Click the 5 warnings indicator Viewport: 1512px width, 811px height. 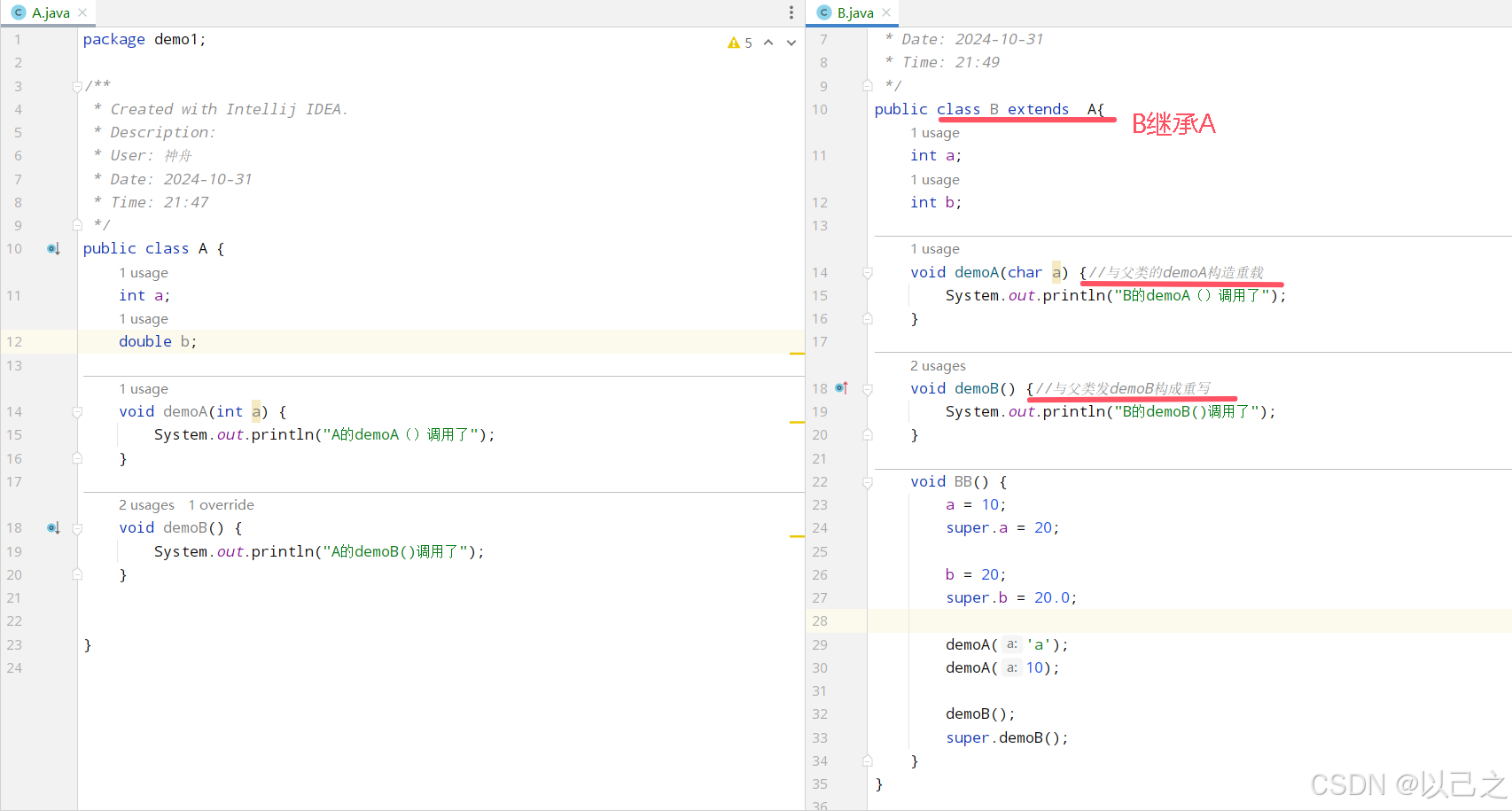[740, 43]
